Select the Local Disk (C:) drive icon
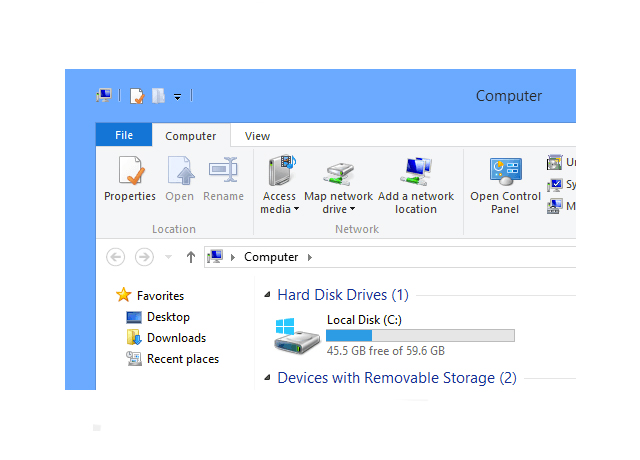640x460 pixels. click(x=297, y=336)
